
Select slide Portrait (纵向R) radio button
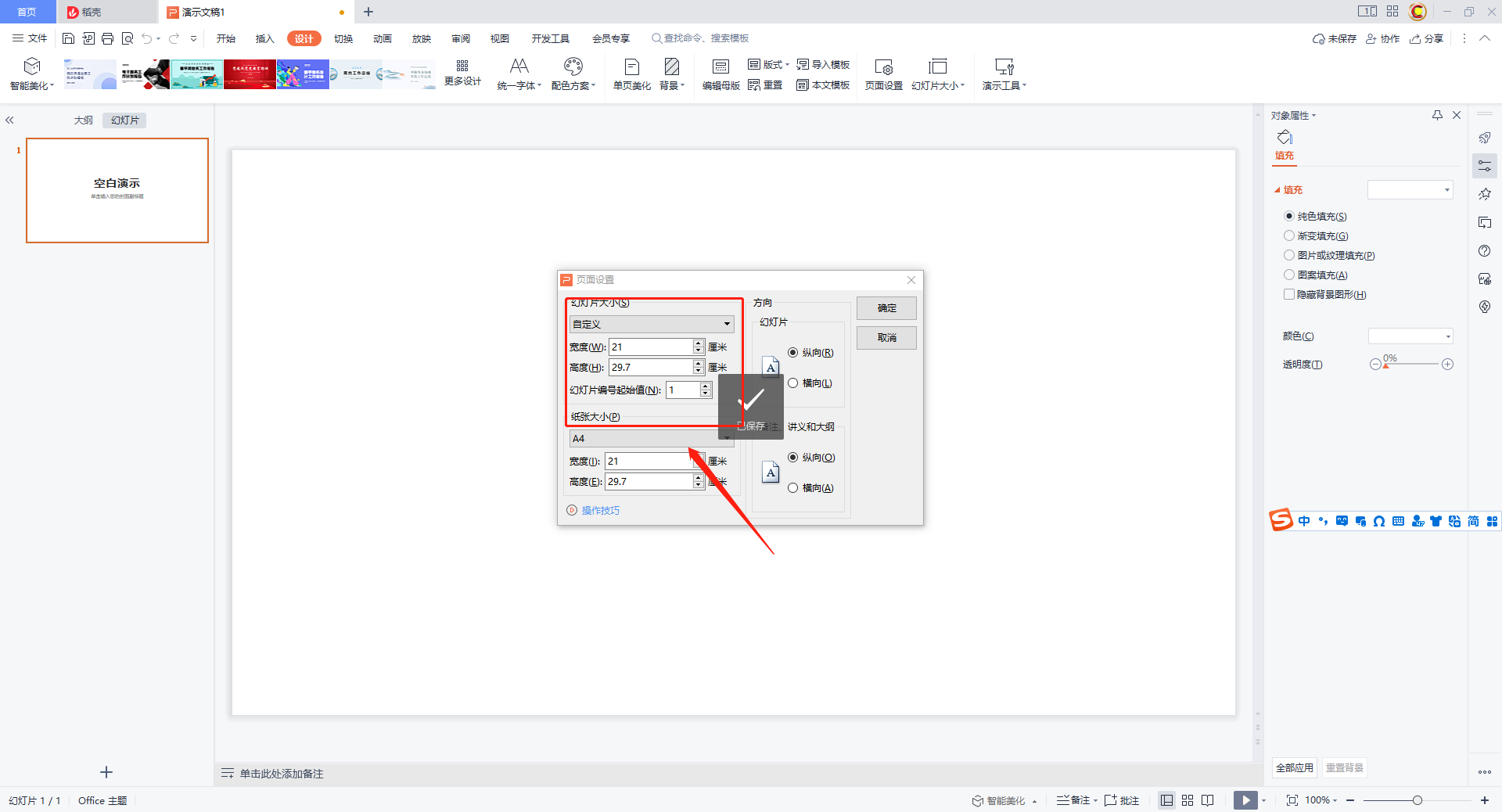coord(793,353)
